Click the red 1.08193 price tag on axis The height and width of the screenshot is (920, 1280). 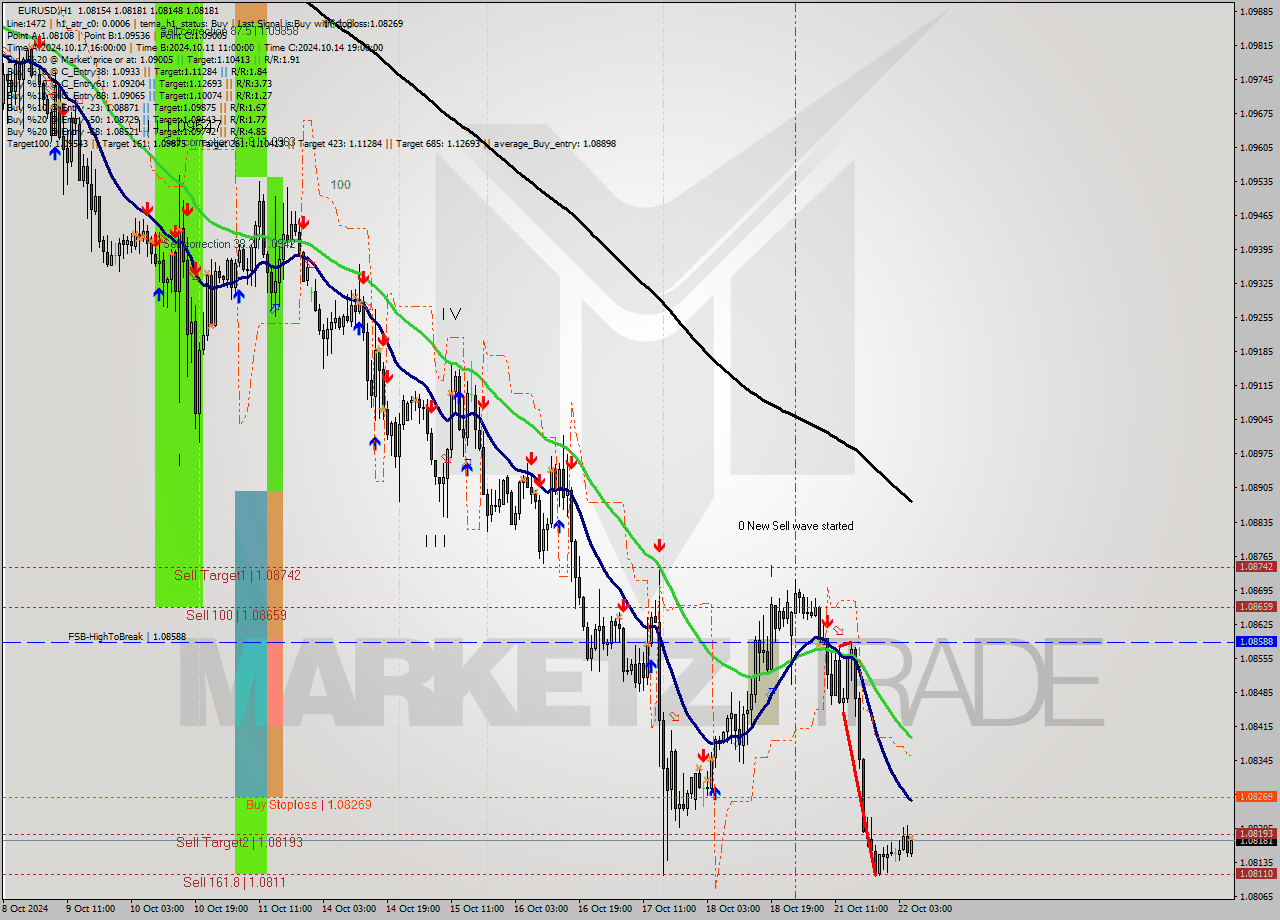click(1256, 832)
